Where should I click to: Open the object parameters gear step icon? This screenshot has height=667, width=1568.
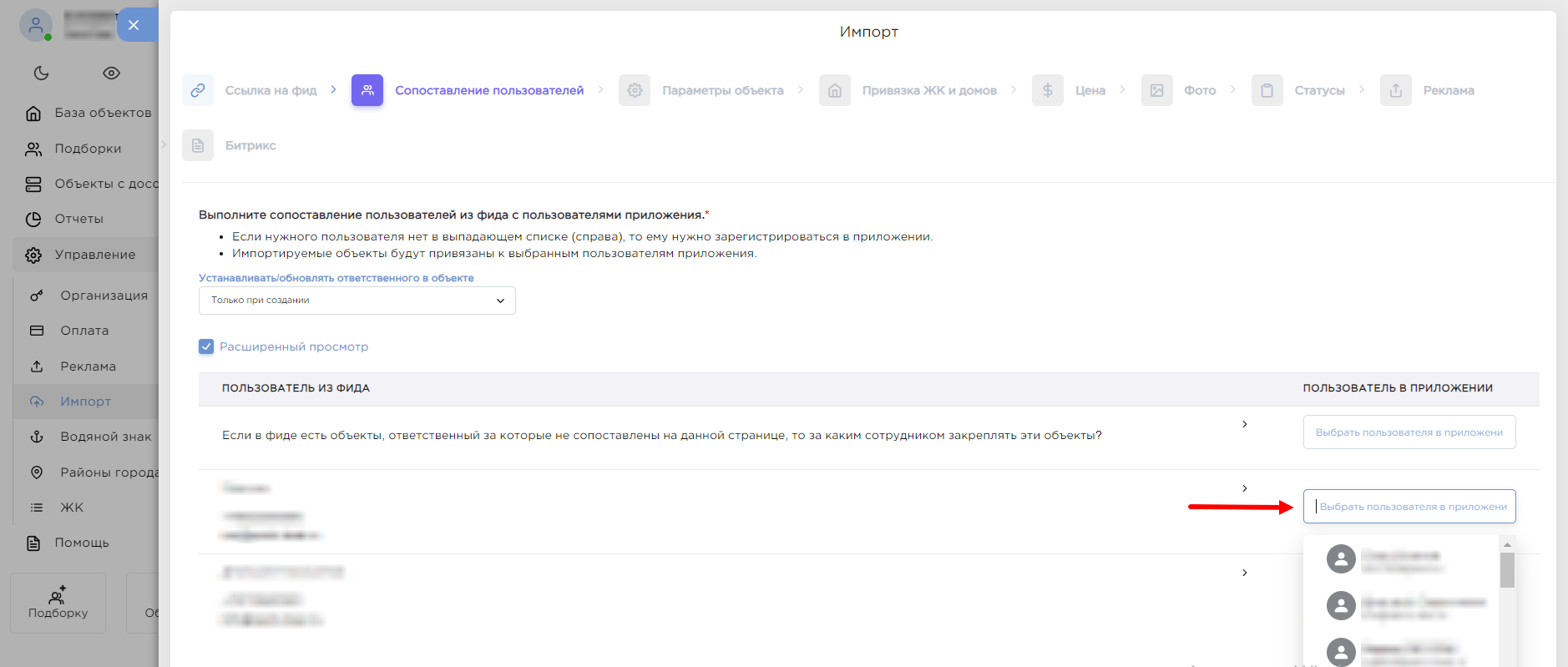635,90
